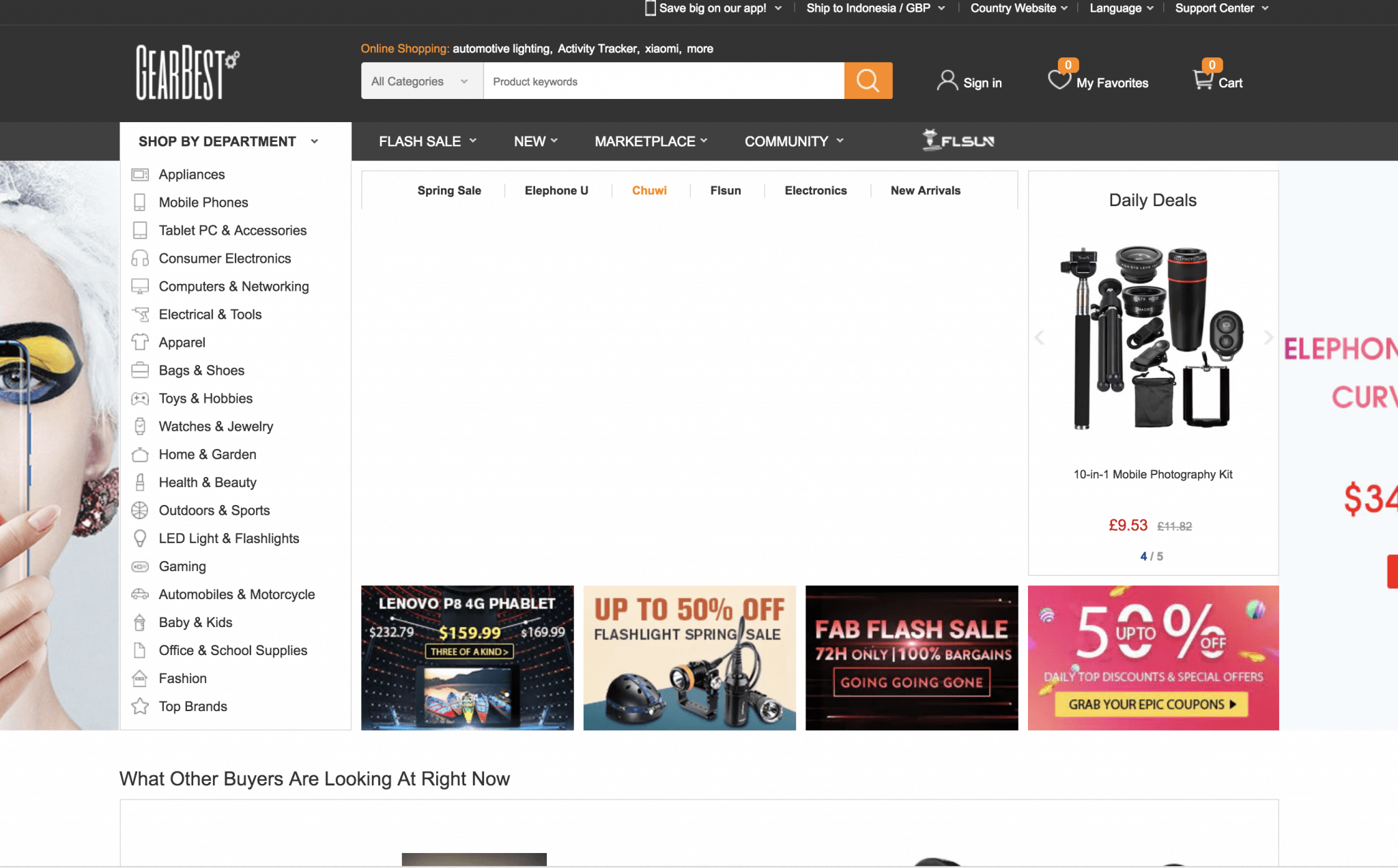Image resolution: width=1398 pixels, height=868 pixels.
Task: Click the My Favorites heart icon
Action: [x=1059, y=79]
